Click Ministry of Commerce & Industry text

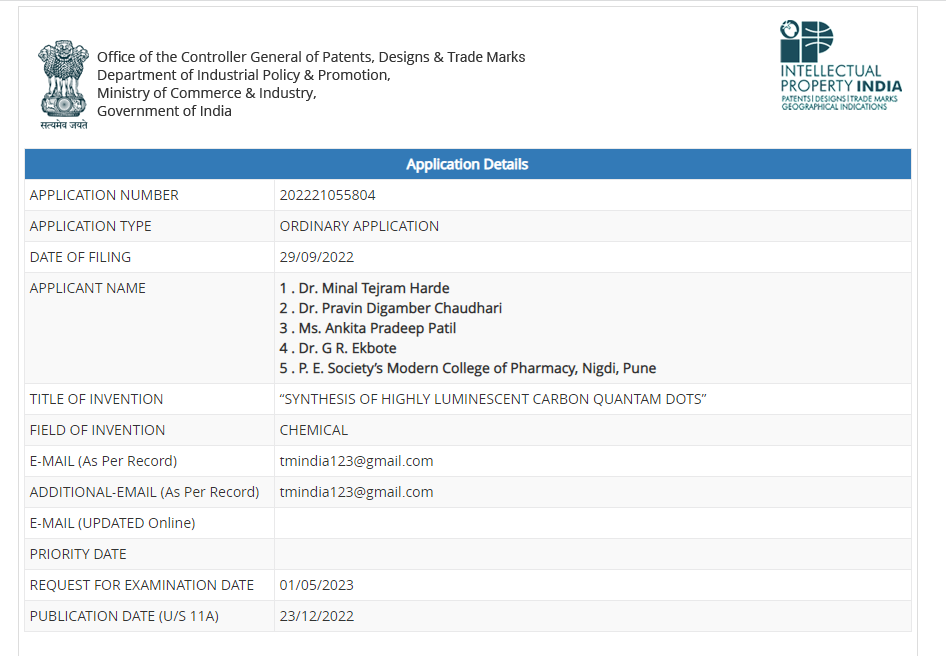(x=207, y=93)
